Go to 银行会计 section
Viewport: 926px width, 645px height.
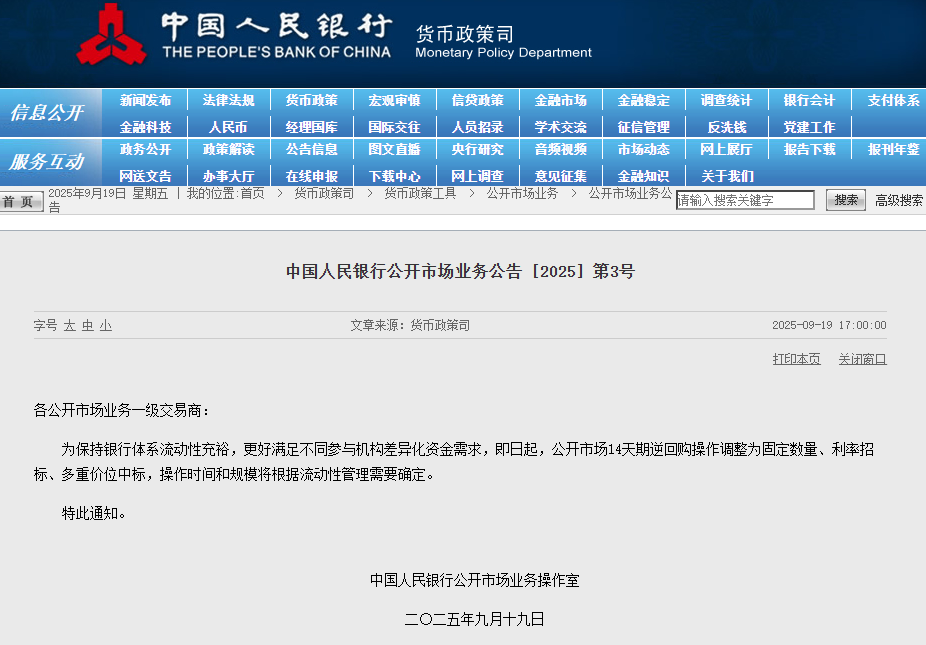point(810,100)
